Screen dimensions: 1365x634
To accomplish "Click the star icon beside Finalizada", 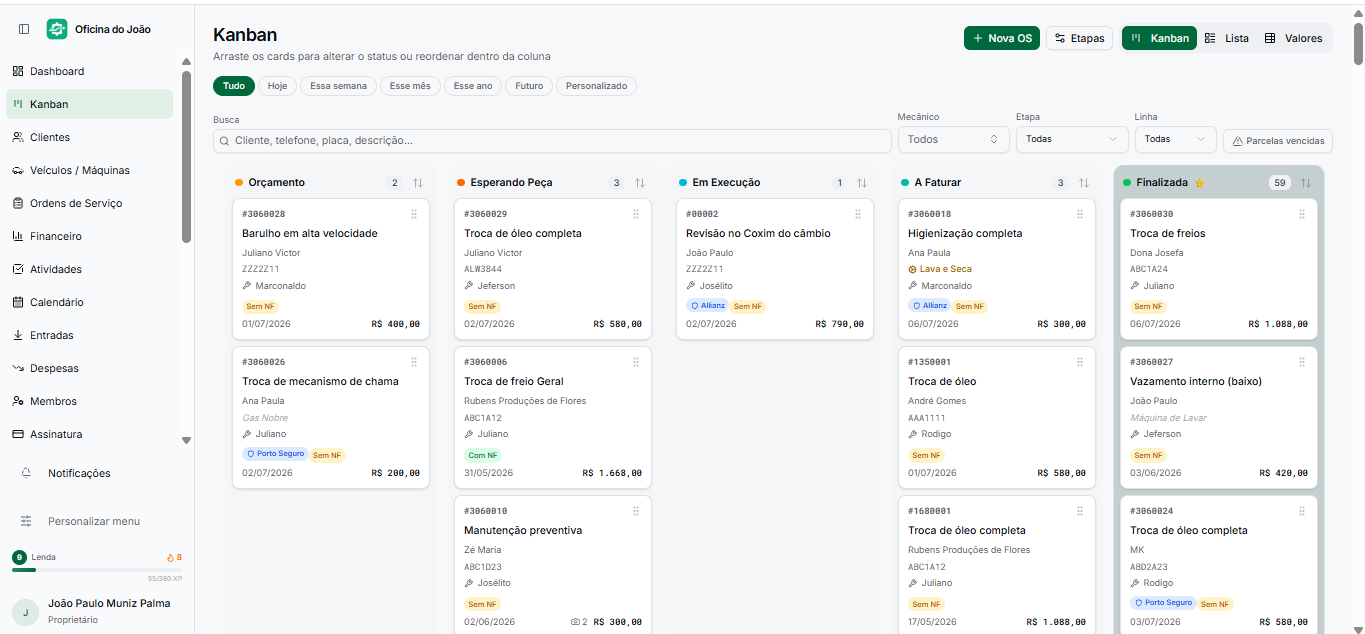I will (1200, 183).
